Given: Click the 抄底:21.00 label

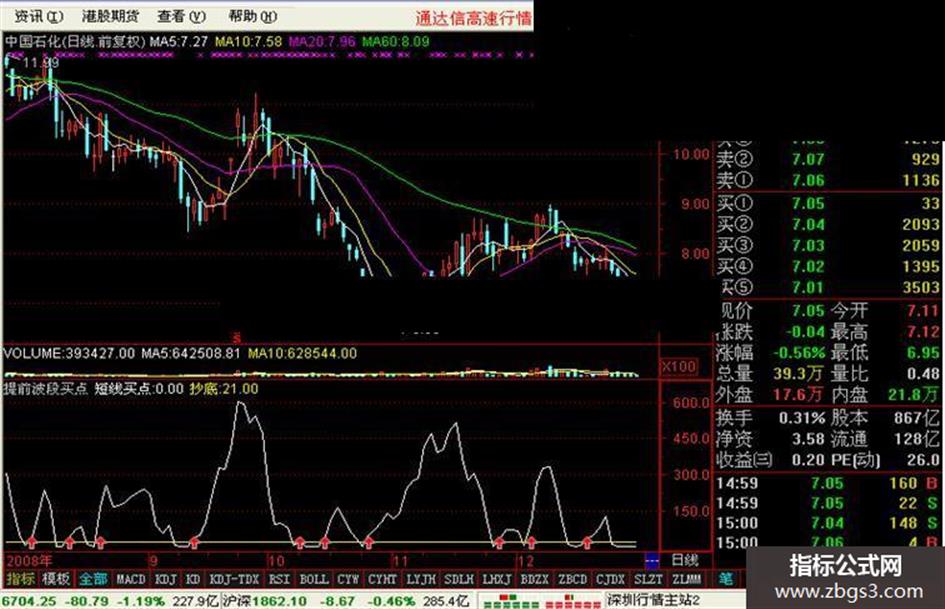Looking at the screenshot, I should 224,389.
